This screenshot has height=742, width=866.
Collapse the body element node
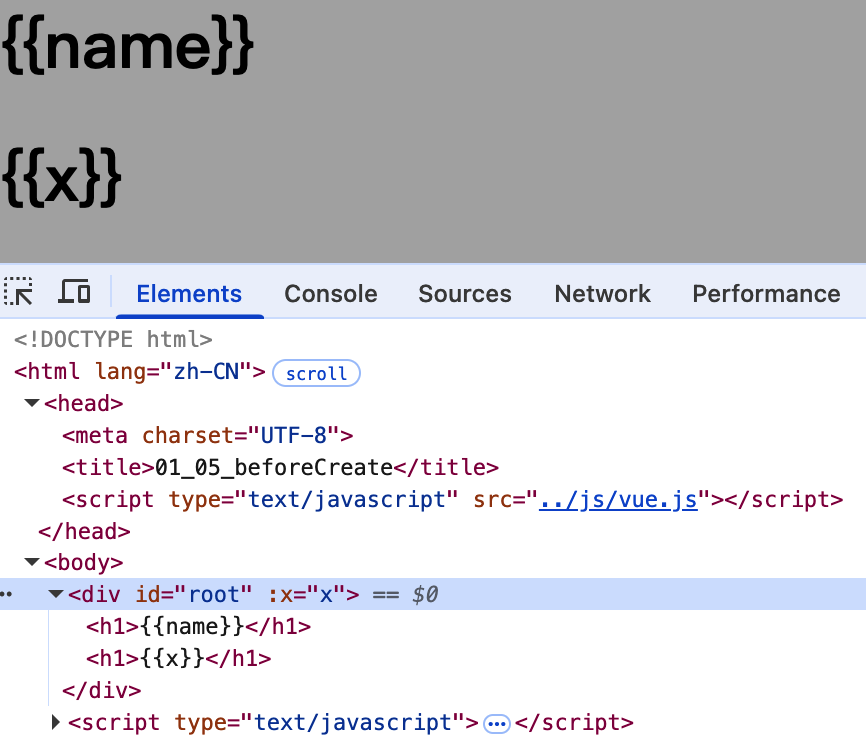[31, 564]
